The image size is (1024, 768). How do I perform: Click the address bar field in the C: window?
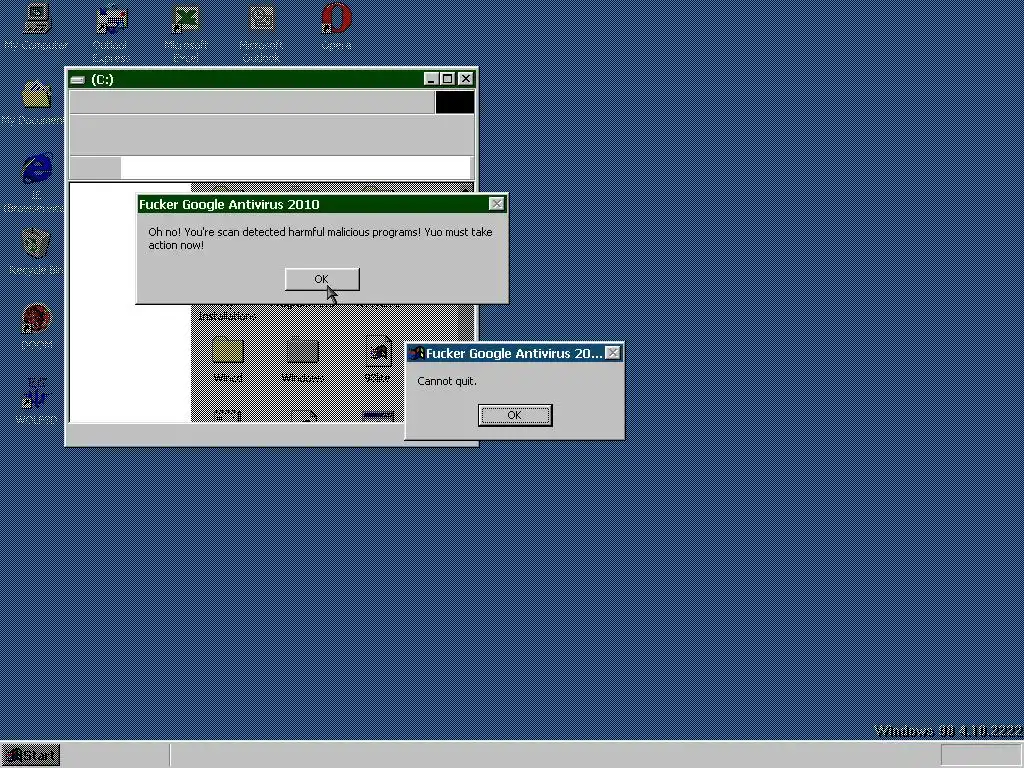[x=295, y=168]
